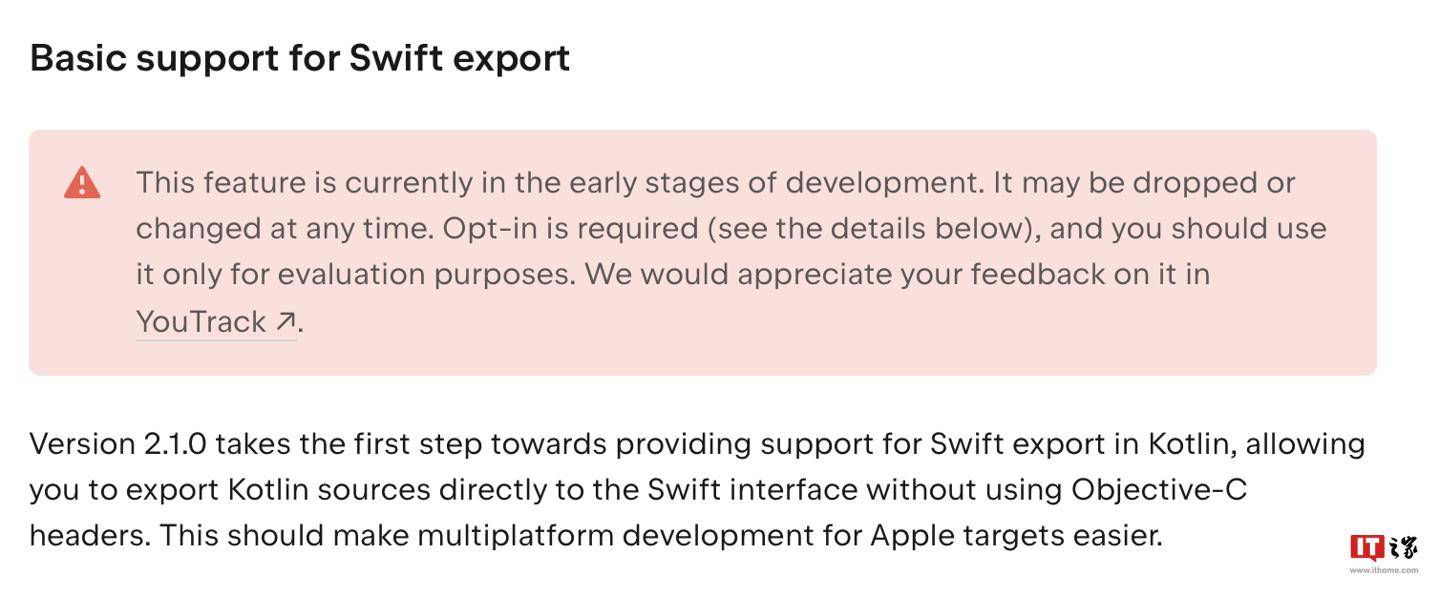Click the 'Objective-C' text
This screenshot has height=595, width=1440.
[x=1159, y=489]
